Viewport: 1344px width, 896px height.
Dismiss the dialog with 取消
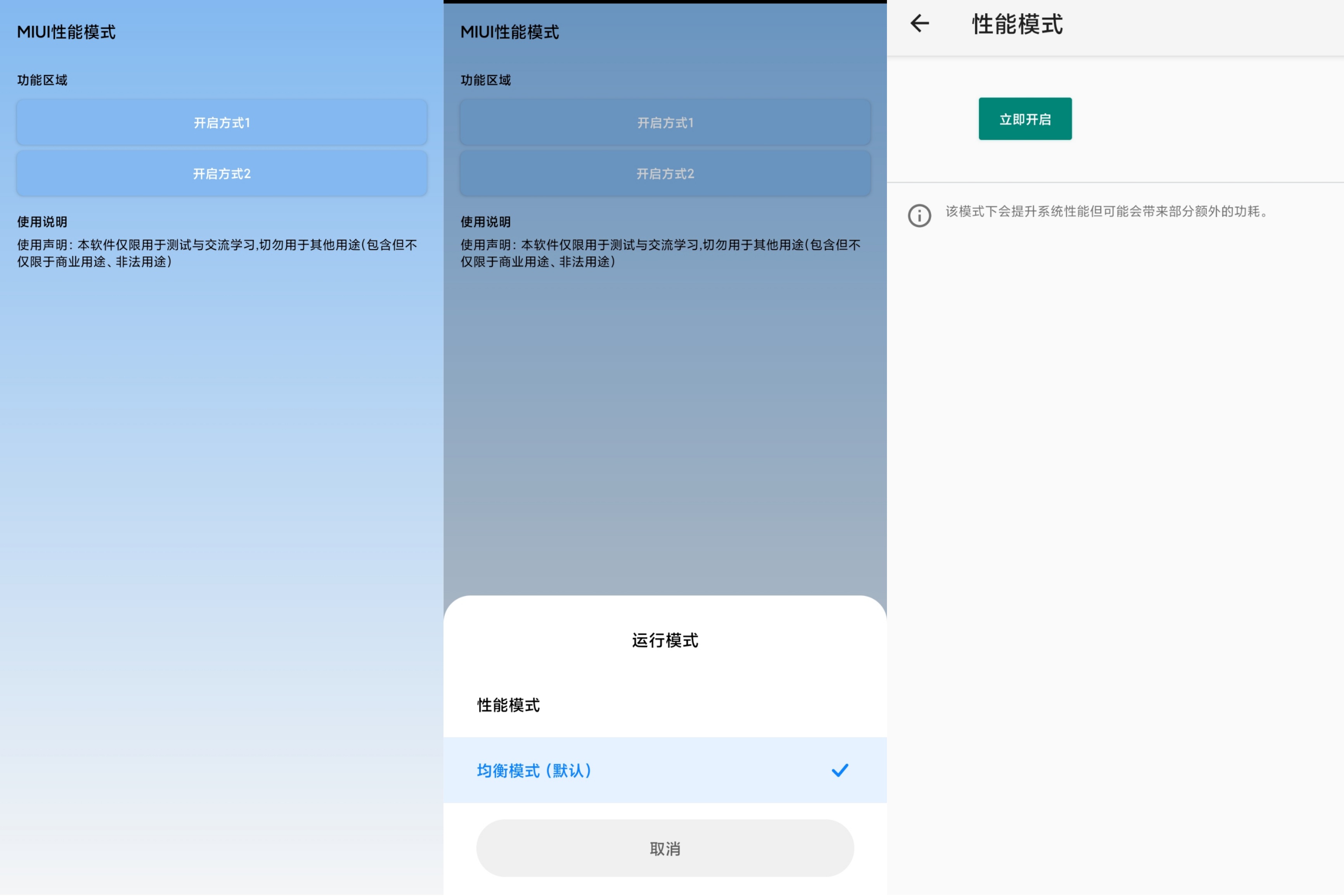point(665,848)
